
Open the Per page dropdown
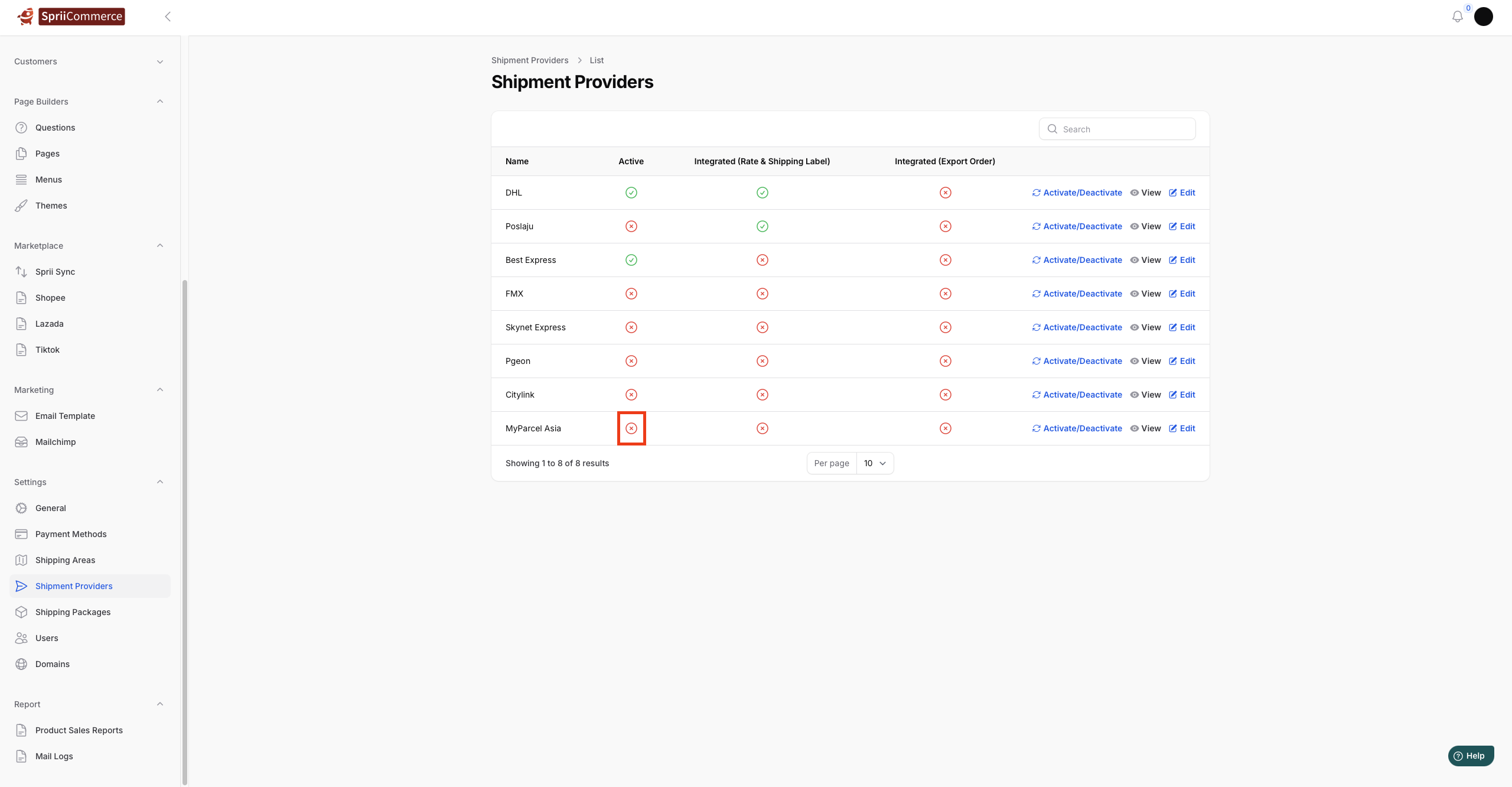[x=875, y=463]
